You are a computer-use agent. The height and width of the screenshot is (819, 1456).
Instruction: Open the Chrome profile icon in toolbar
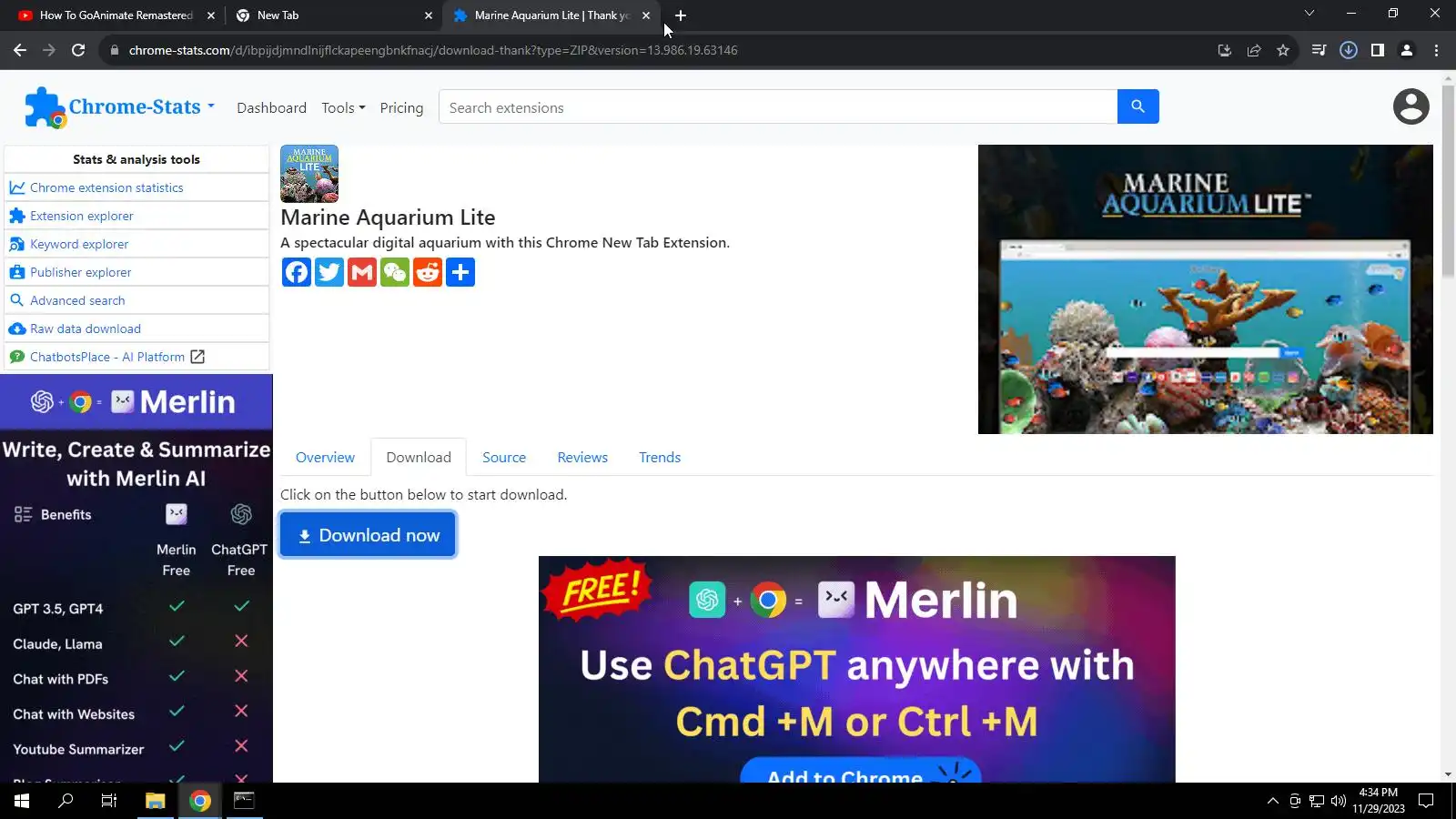[1407, 50]
